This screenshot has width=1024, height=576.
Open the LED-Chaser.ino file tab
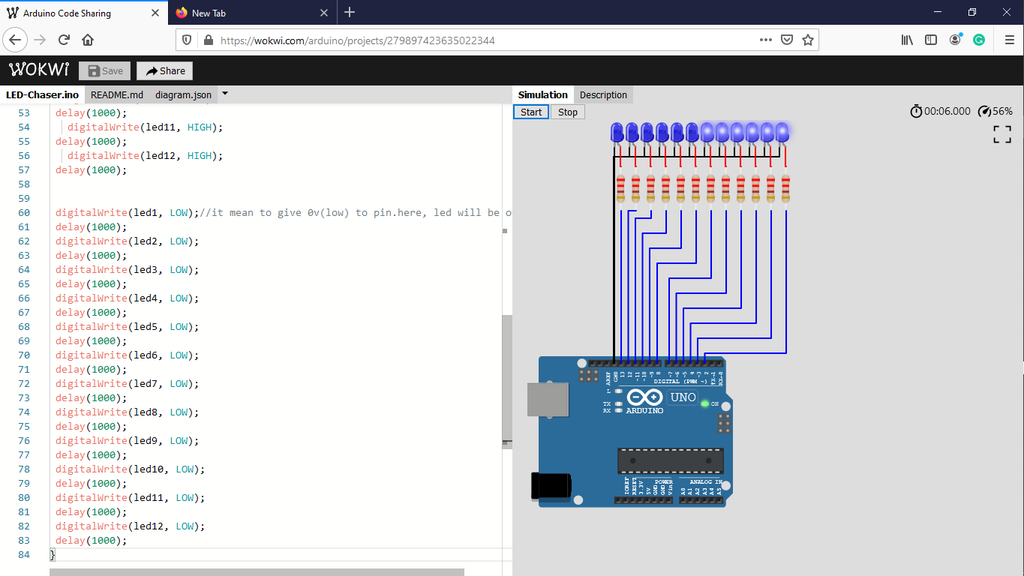(x=42, y=95)
